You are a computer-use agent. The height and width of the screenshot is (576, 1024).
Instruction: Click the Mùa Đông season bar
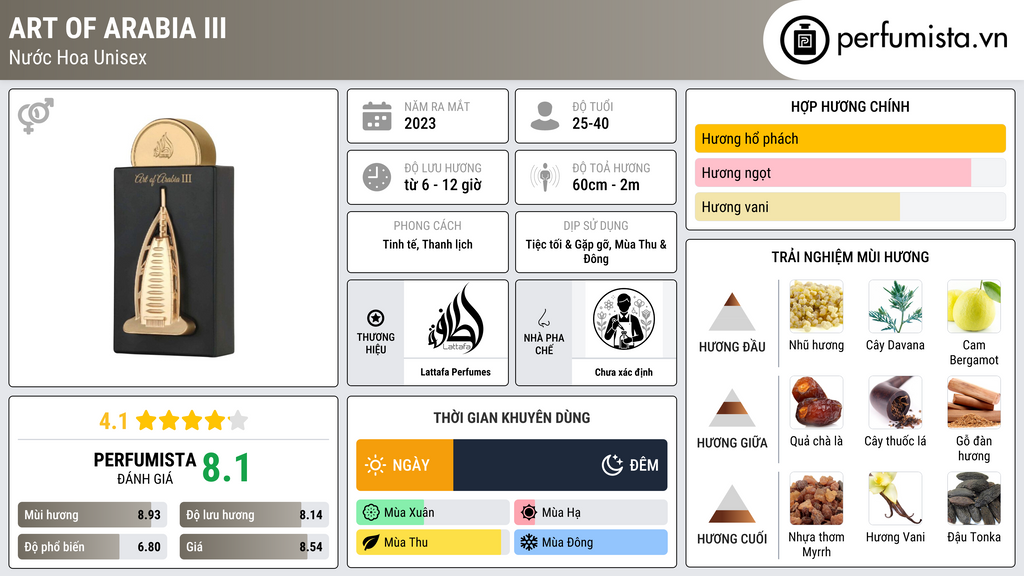click(591, 542)
